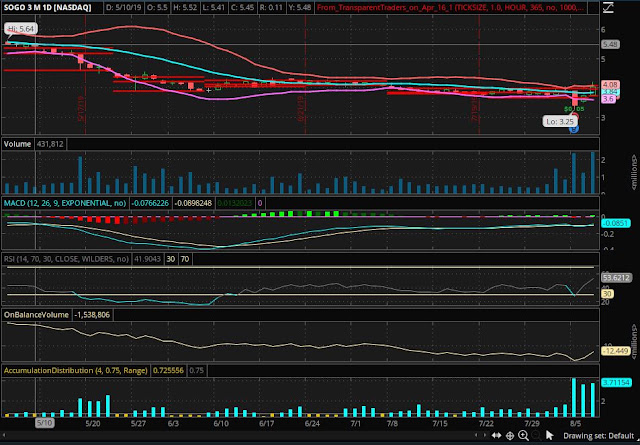Click the highlighted 5/10 date marker
This screenshot has height=445, width=640.
click(x=44, y=423)
